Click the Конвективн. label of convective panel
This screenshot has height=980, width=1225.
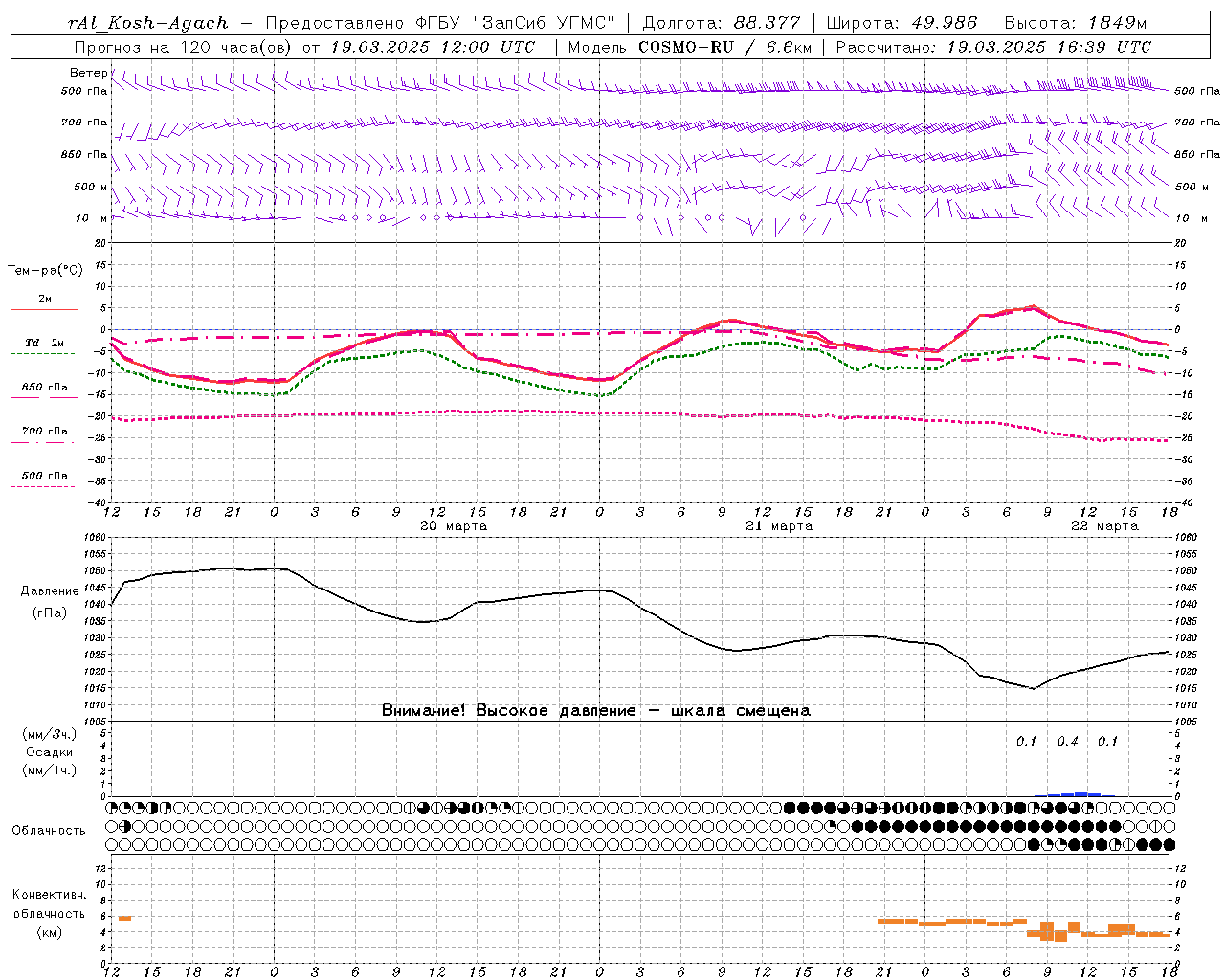49,895
